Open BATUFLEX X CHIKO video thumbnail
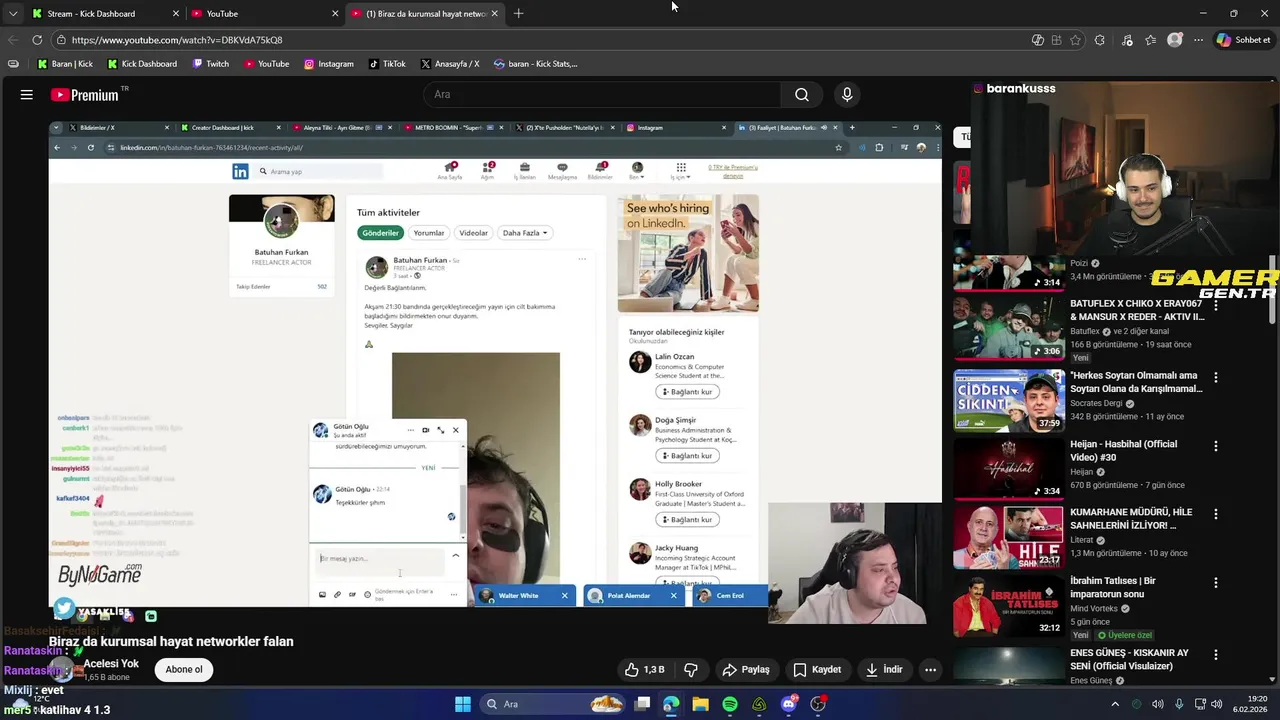This screenshot has height=720, width=1280. [1009, 328]
